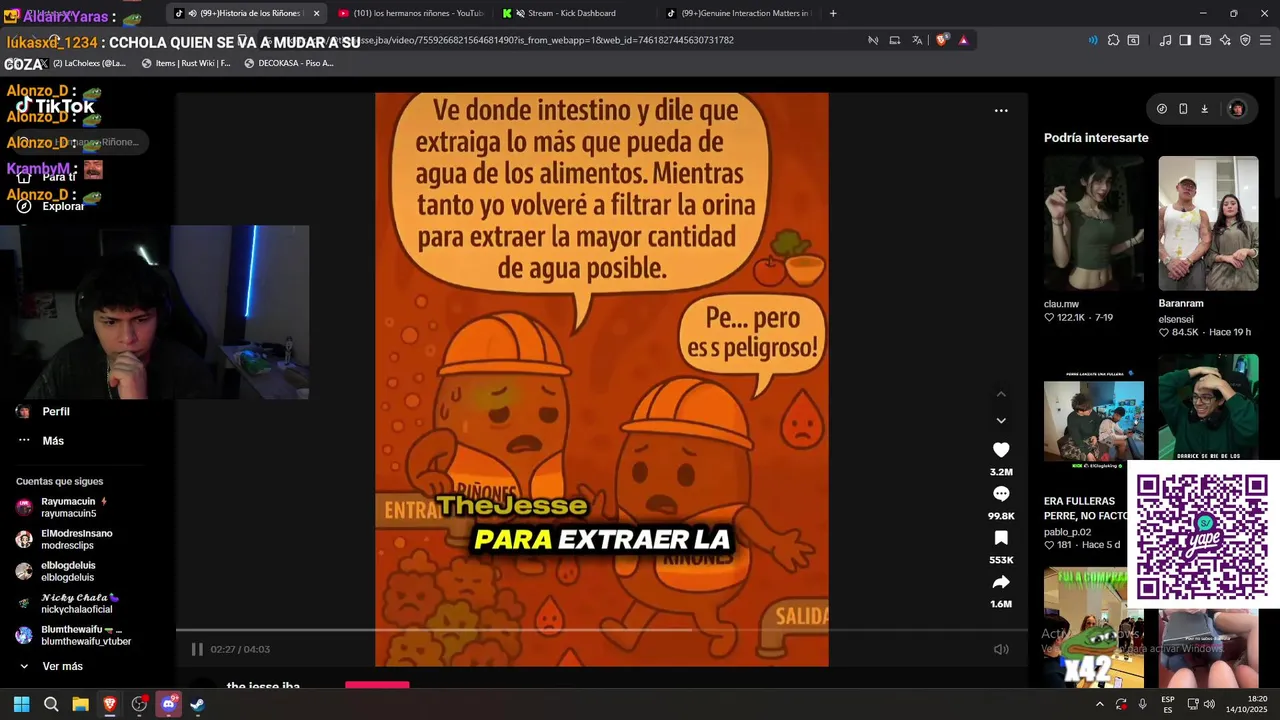Viewport: 1280px width, 720px height.
Task: Switch to Genuine Interaction Matters tab
Action: [x=738, y=13]
